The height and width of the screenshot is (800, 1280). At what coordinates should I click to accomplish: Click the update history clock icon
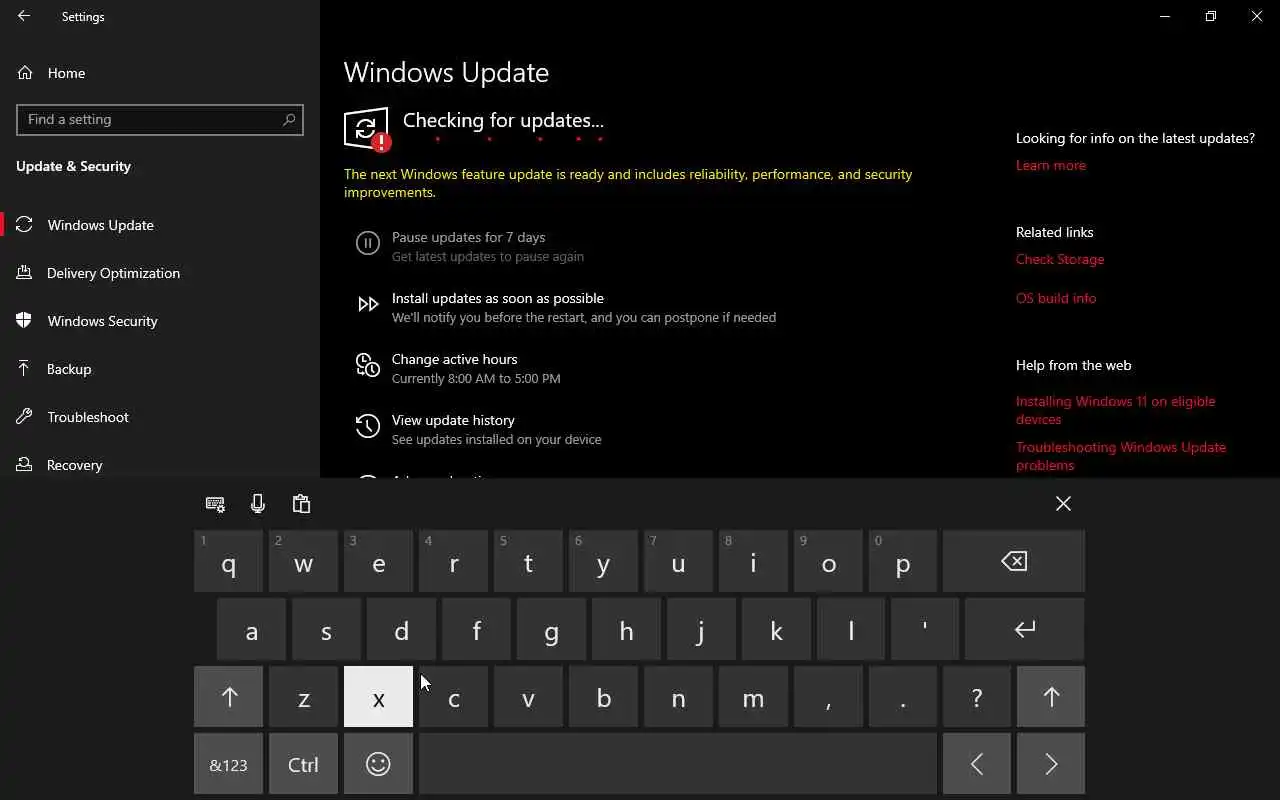tap(368, 427)
